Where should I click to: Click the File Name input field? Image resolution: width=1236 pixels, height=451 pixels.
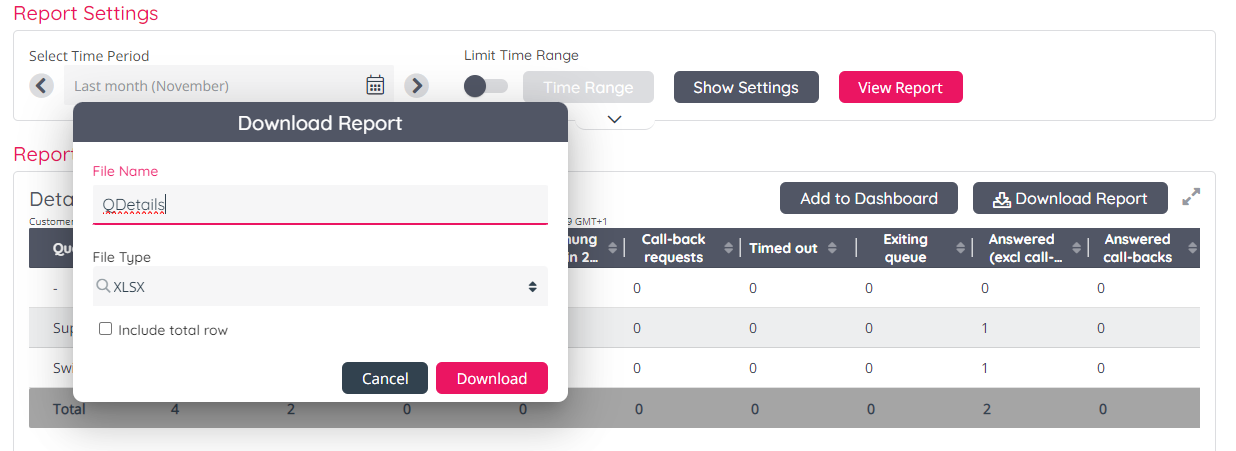(x=320, y=205)
